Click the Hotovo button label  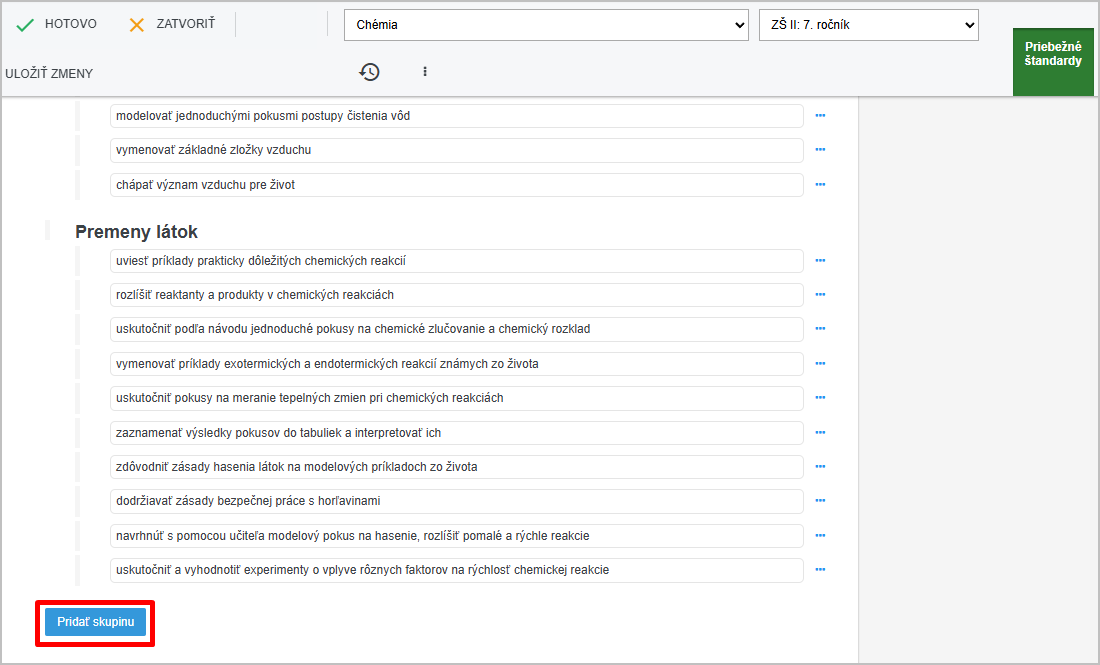[x=71, y=24]
